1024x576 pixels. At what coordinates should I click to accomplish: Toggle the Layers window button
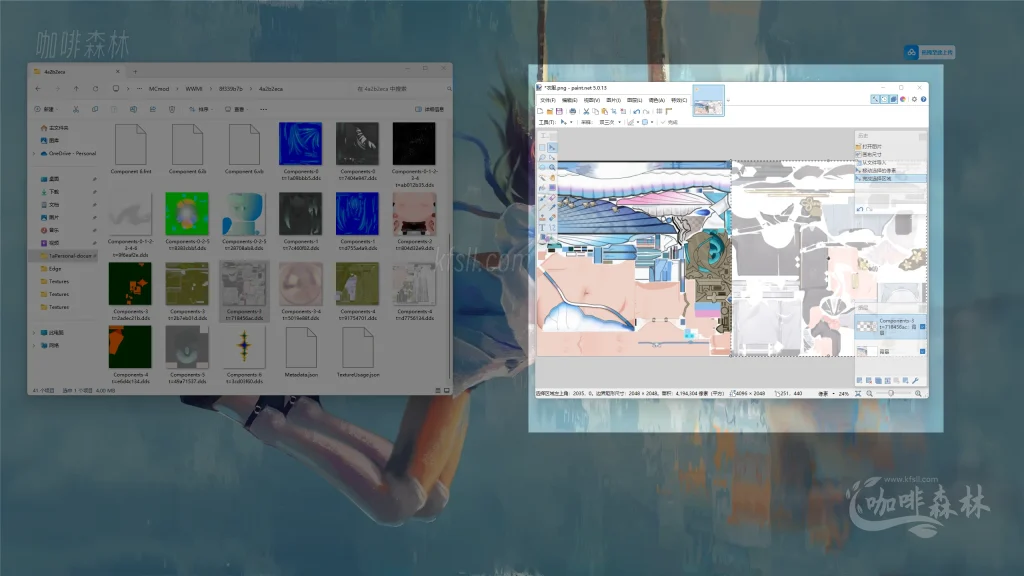(x=893, y=99)
